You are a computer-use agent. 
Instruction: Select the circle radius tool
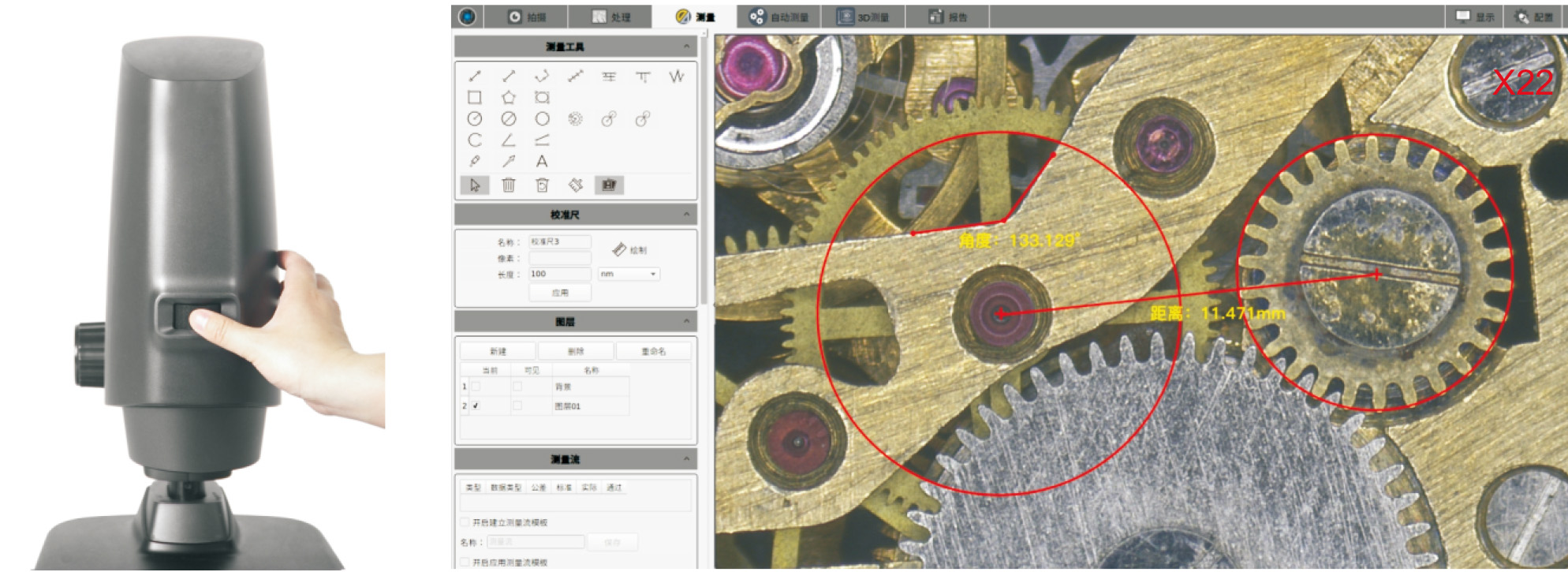coord(475,118)
